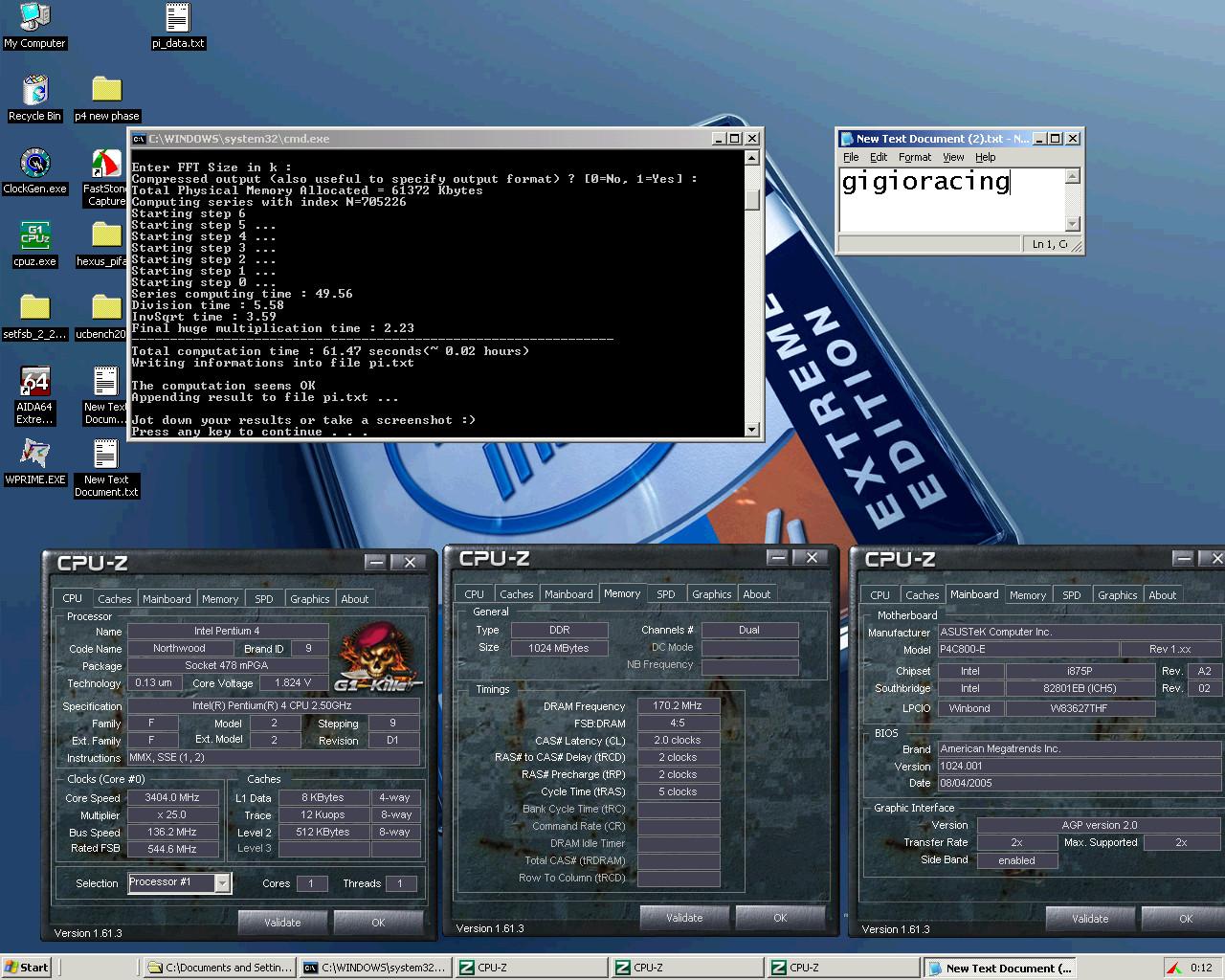Open Graphics tab in middle CPU-Z window

[712, 594]
